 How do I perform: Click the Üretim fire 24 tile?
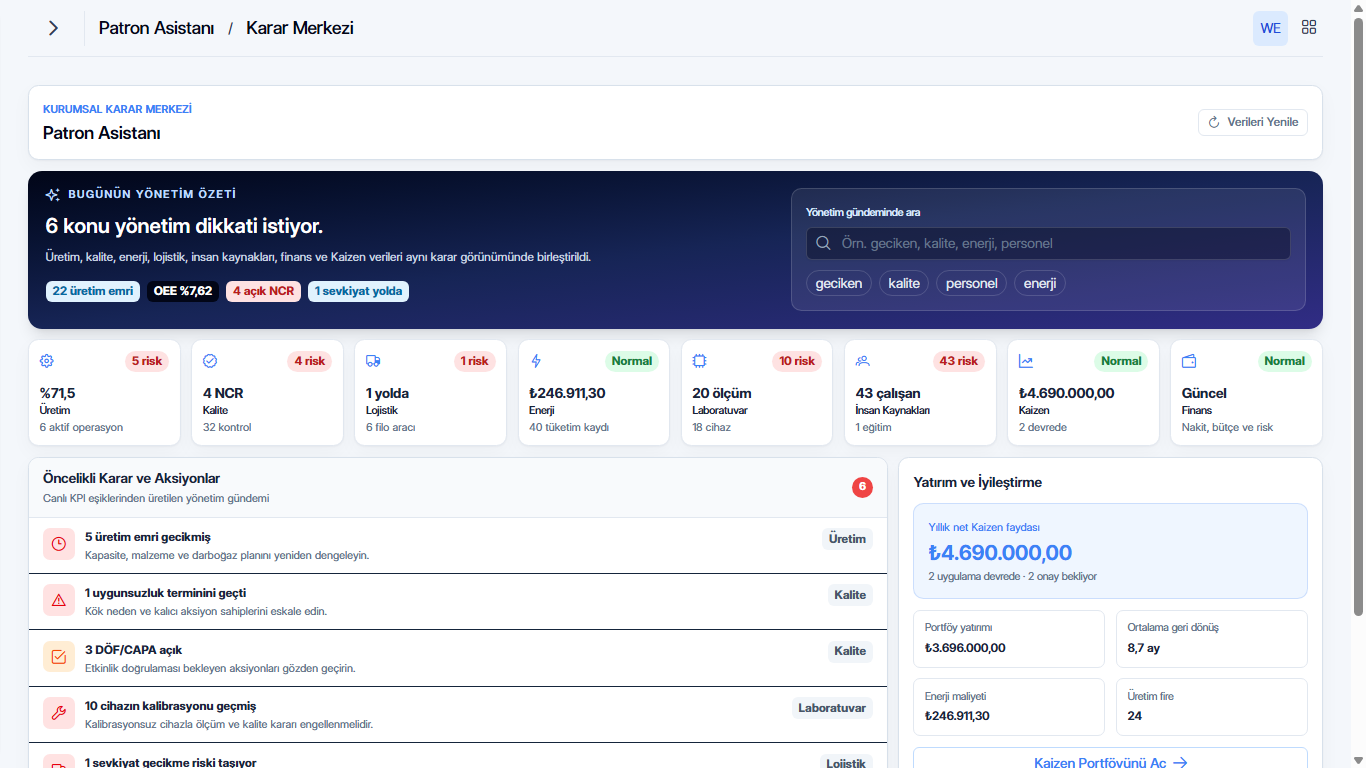pyautogui.click(x=1211, y=707)
